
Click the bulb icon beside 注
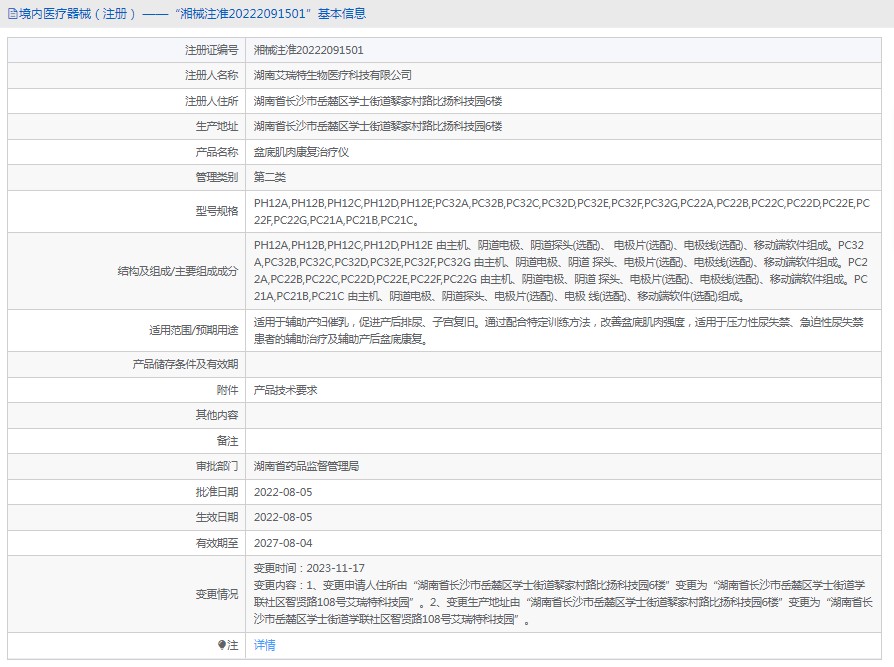point(222,645)
